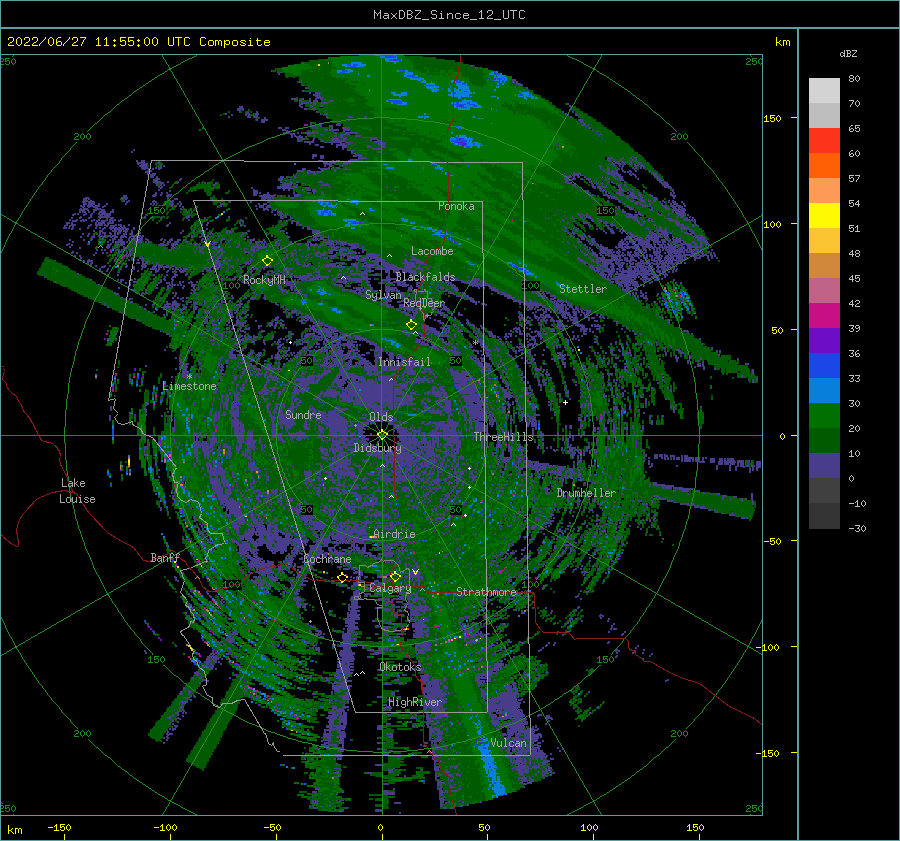This screenshot has width=900, height=841.
Task: Select the magenta 39-42 dBZ legend swatch
Action: (x=824, y=315)
